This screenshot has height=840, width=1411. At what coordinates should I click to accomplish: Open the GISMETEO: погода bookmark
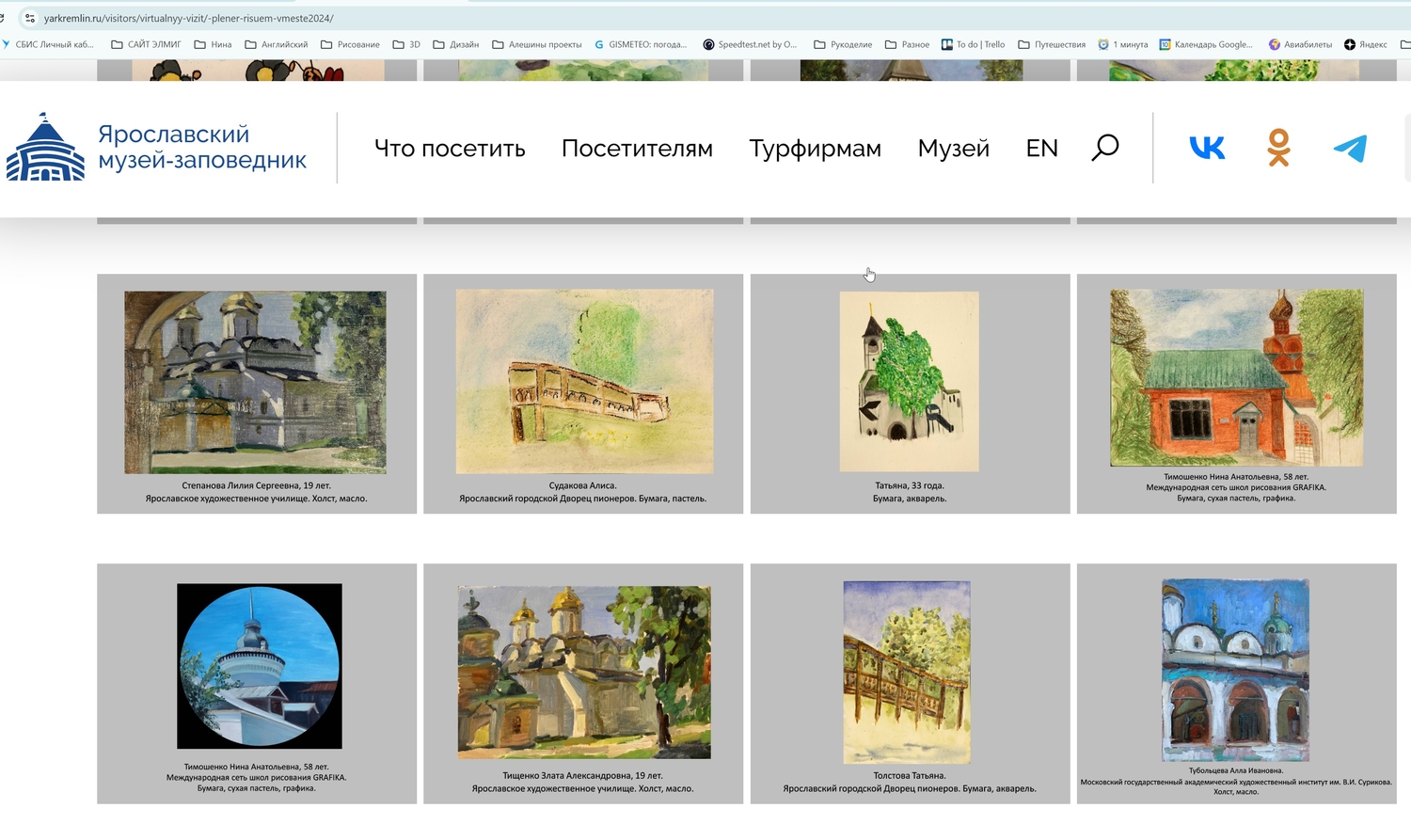[x=640, y=44]
